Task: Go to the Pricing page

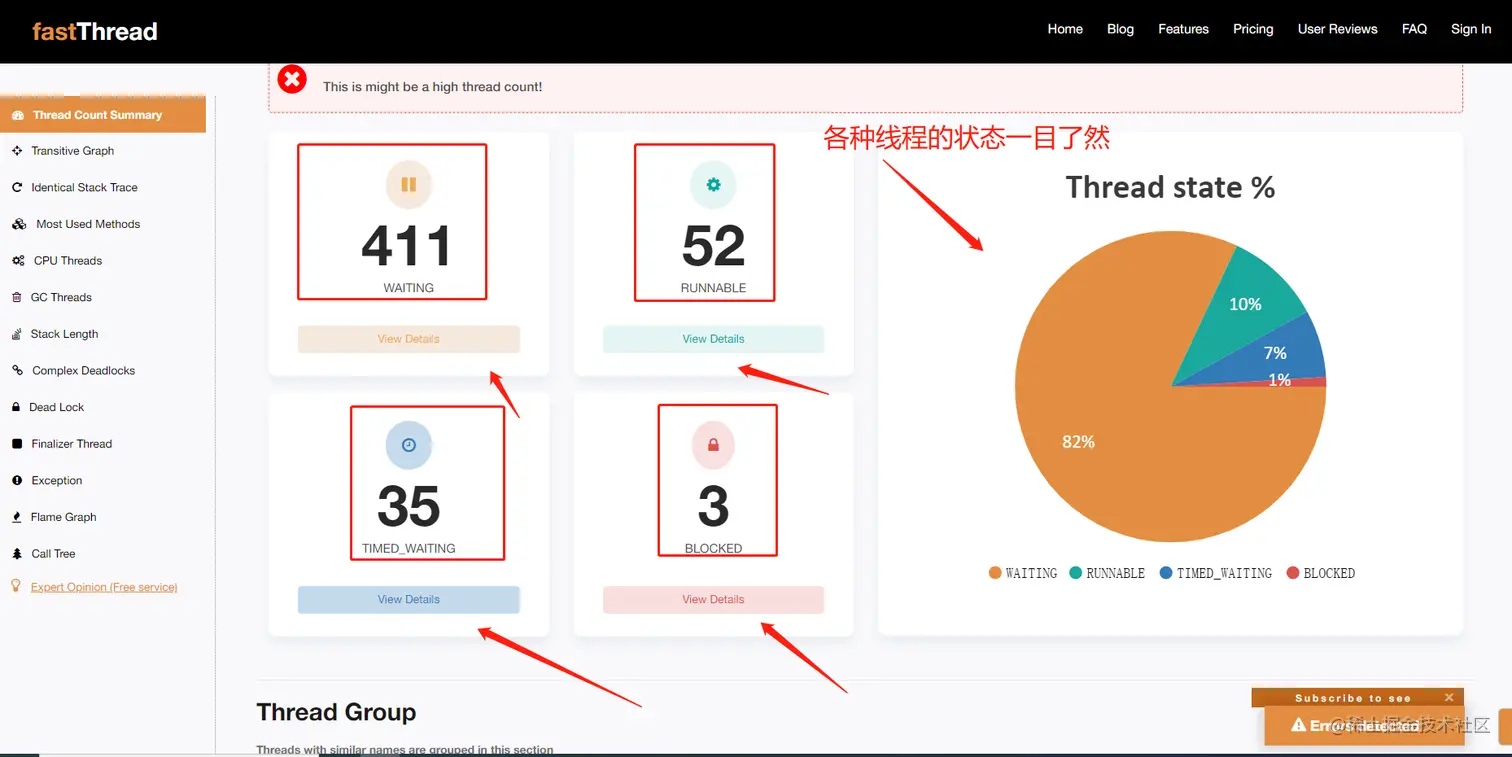Action: [1253, 29]
